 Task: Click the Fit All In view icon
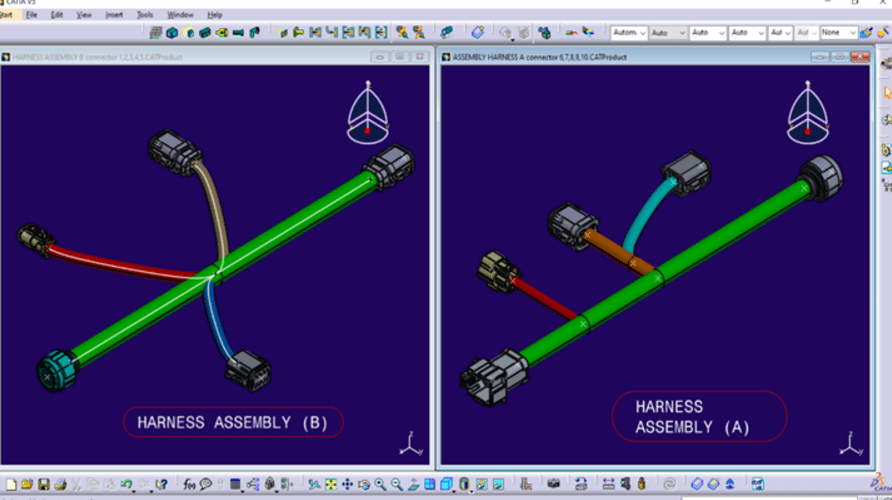point(330,485)
